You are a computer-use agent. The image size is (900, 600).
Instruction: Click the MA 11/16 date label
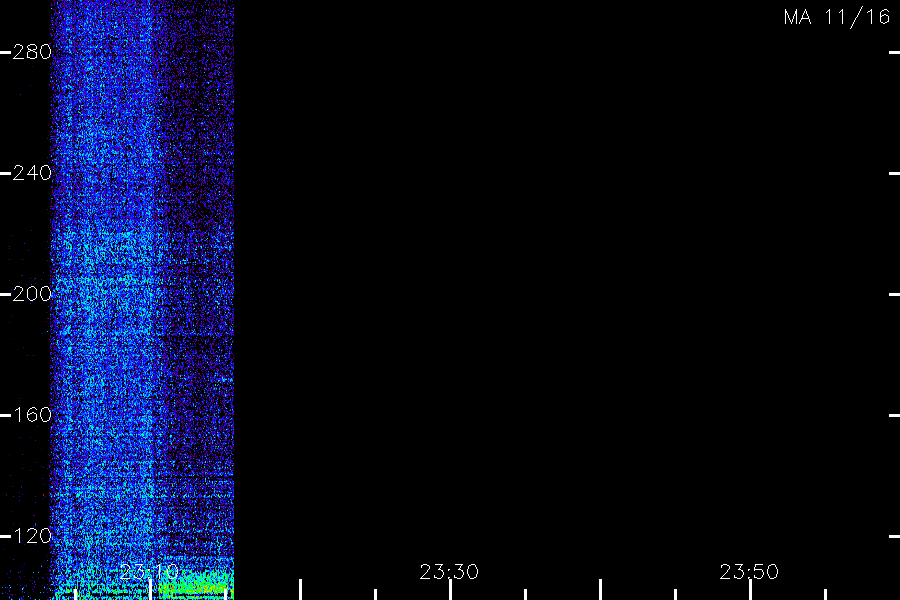coord(837,17)
